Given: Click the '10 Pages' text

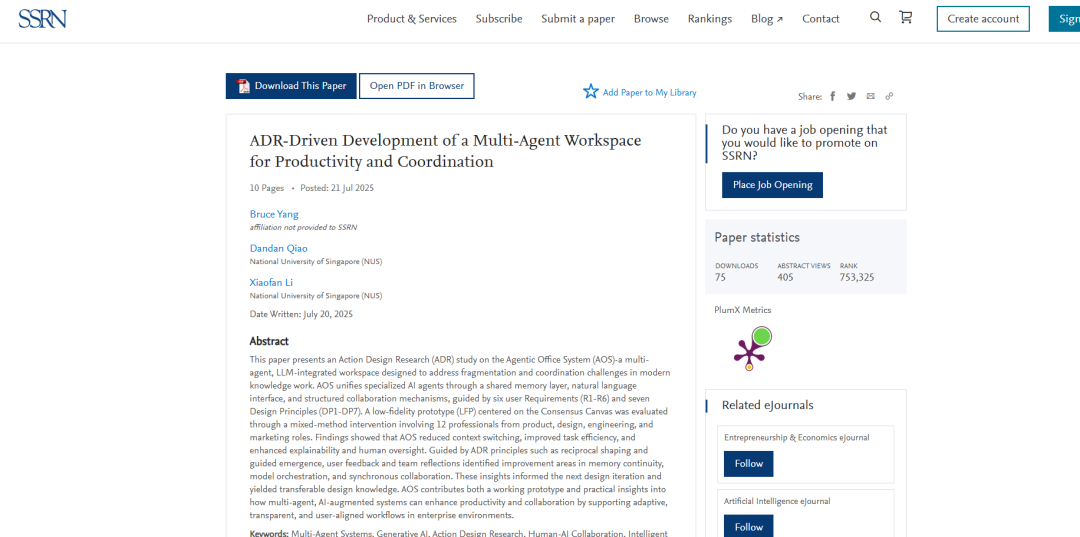Looking at the screenshot, I should (x=267, y=188).
